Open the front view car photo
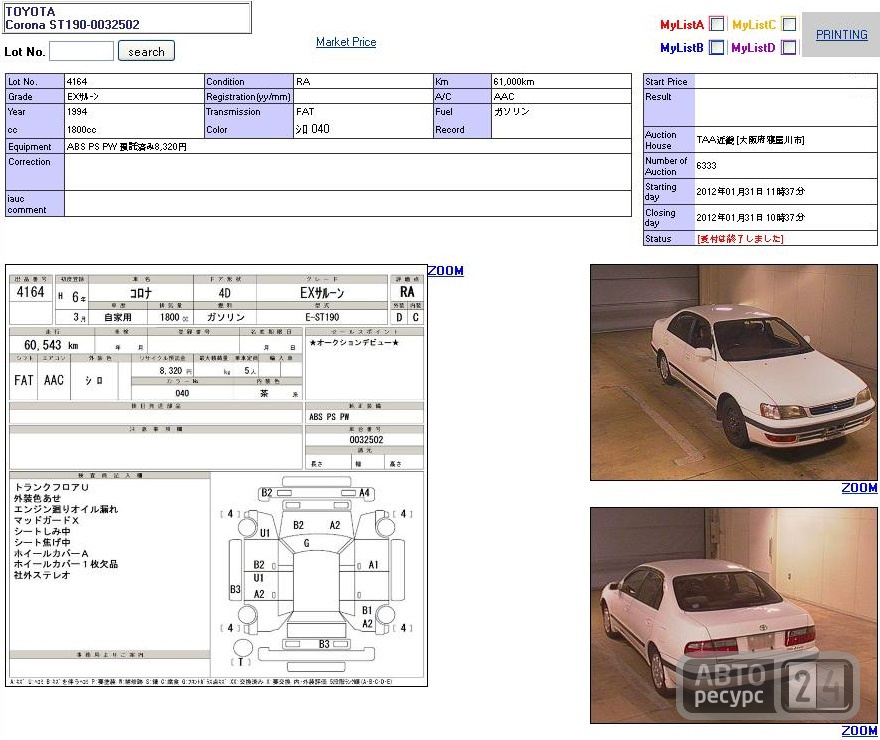Viewport: 880px width, 740px height. point(734,373)
